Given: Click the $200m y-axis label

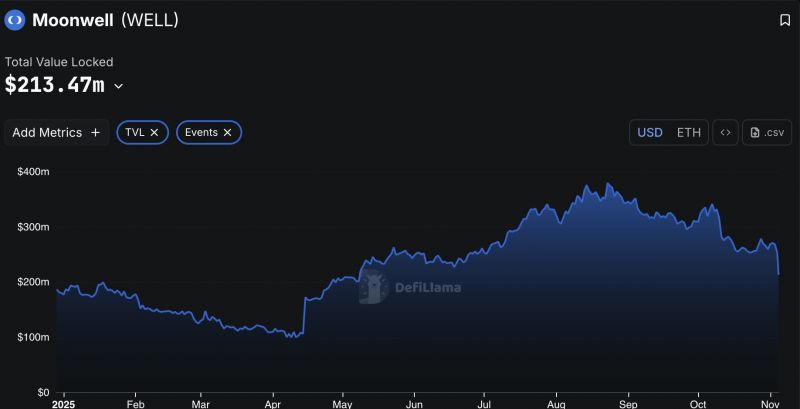Looking at the screenshot, I should (33, 282).
